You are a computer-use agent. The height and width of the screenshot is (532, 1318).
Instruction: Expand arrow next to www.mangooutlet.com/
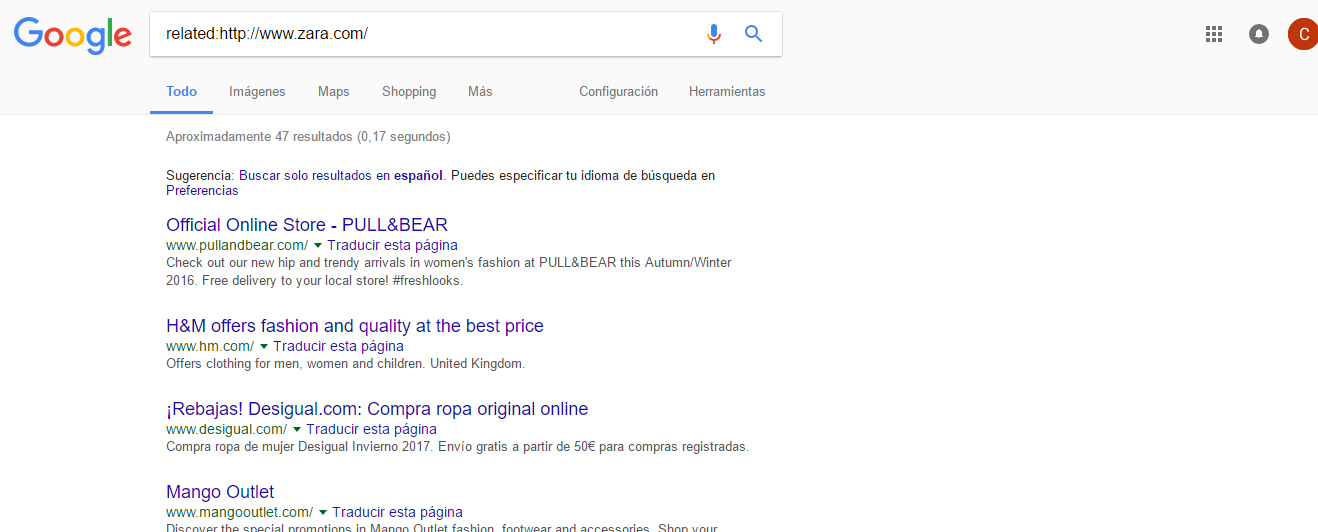click(x=323, y=512)
